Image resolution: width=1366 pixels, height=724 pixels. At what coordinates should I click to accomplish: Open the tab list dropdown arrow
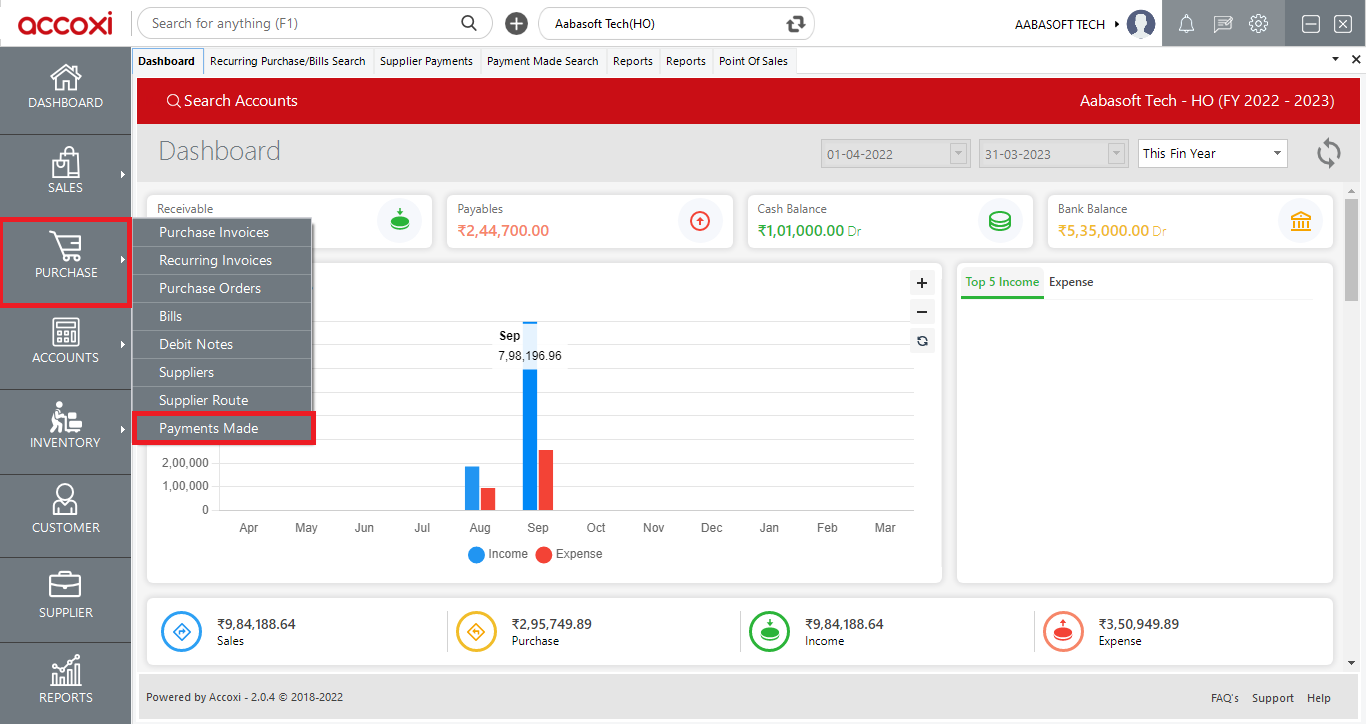[1336, 60]
